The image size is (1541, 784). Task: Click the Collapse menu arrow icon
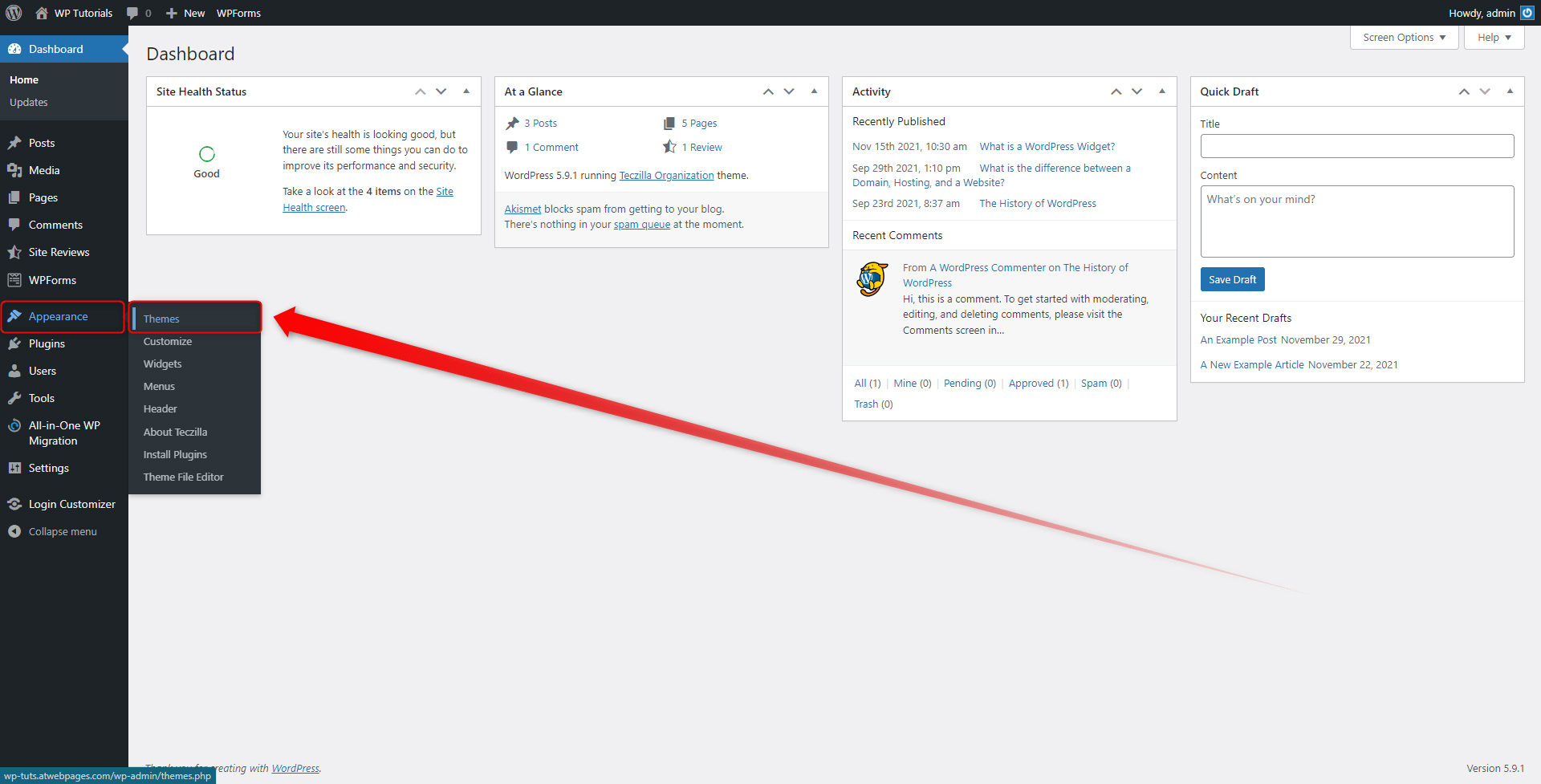(x=14, y=531)
